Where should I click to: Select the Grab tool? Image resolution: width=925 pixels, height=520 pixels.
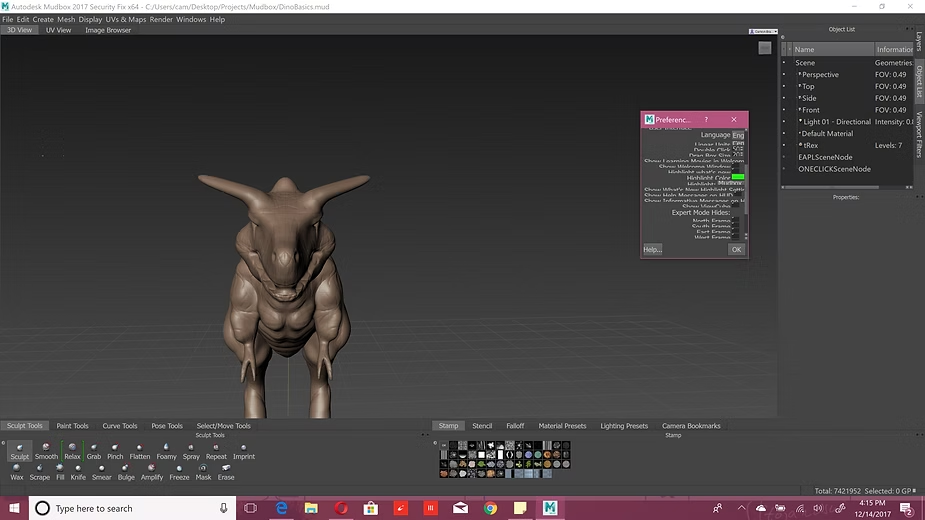(x=94, y=452)
